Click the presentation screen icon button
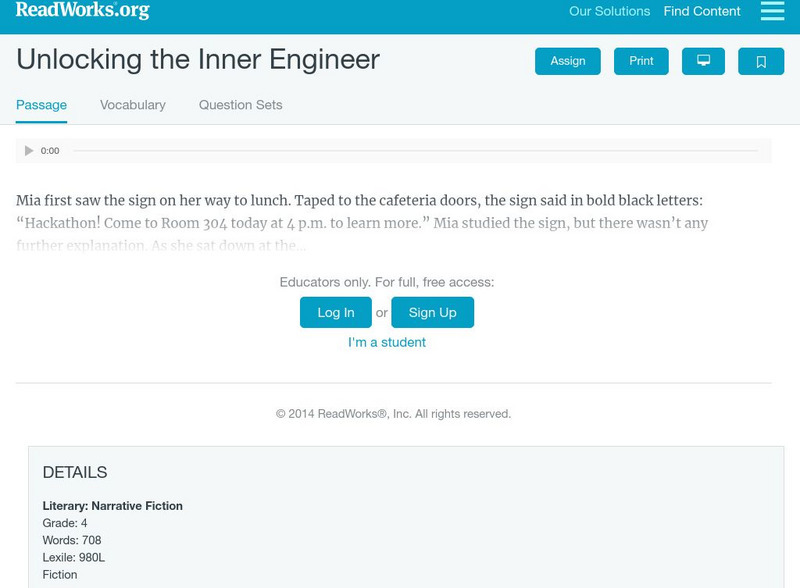 coord(703,61)
